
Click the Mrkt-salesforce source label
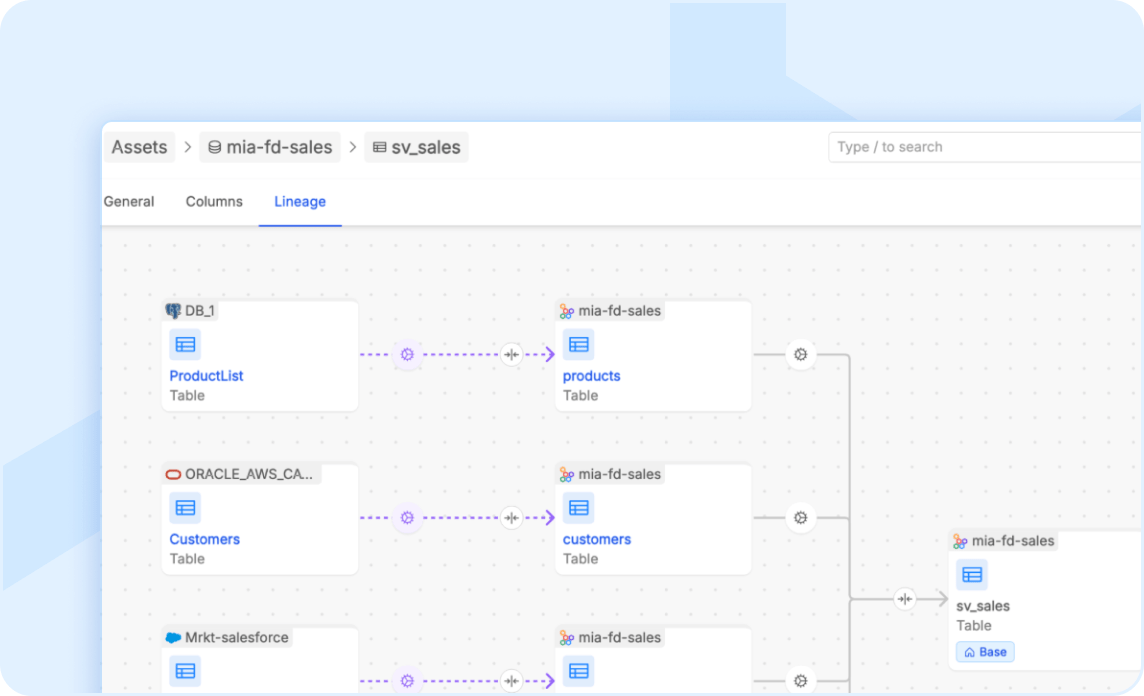click(x=236, y=638)
